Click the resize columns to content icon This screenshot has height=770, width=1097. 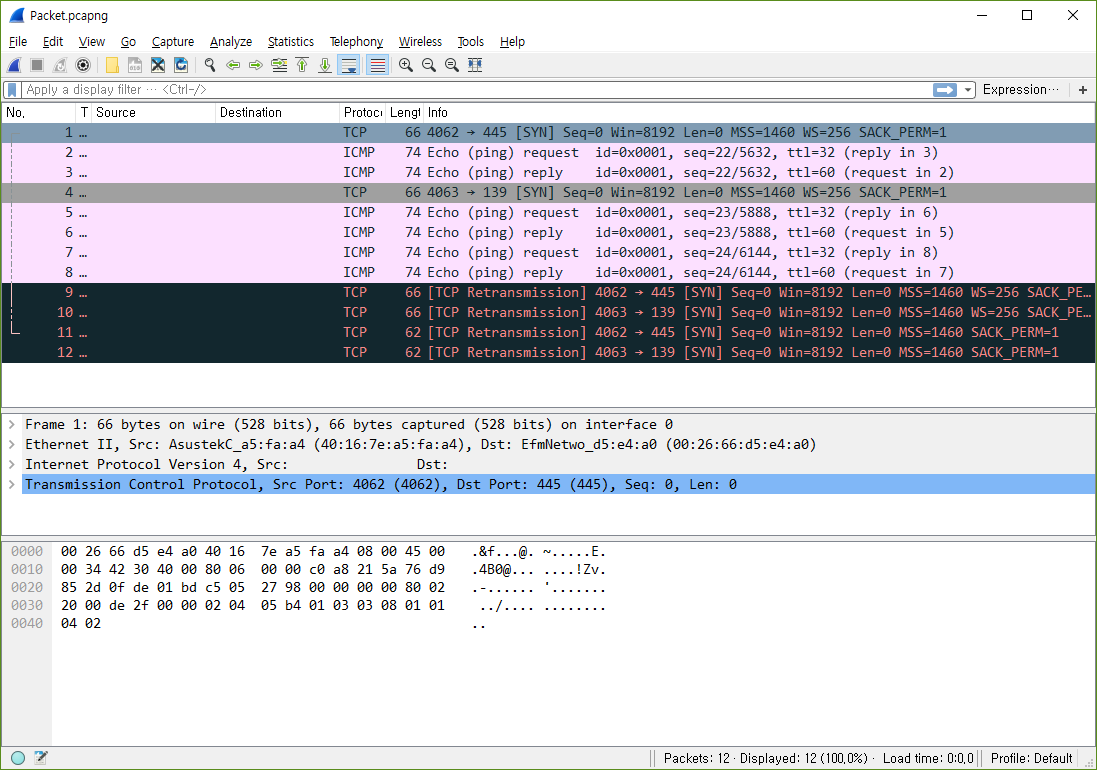[x=475, y=65]
